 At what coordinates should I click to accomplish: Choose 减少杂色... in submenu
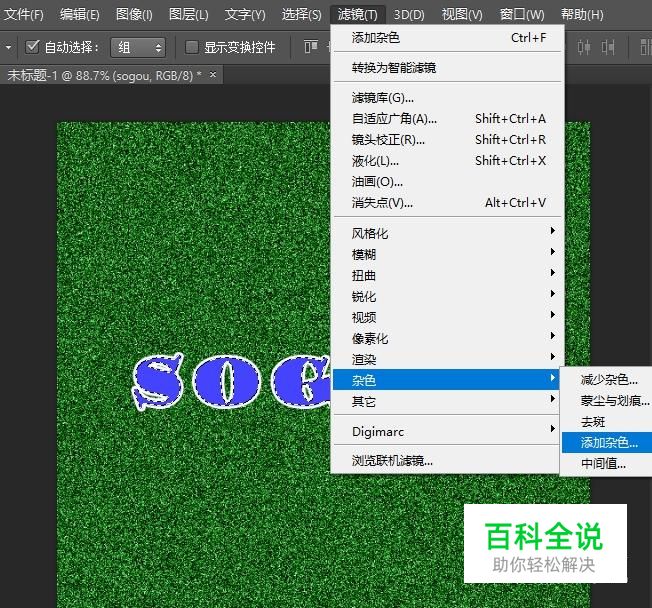[x=607, y=380]
